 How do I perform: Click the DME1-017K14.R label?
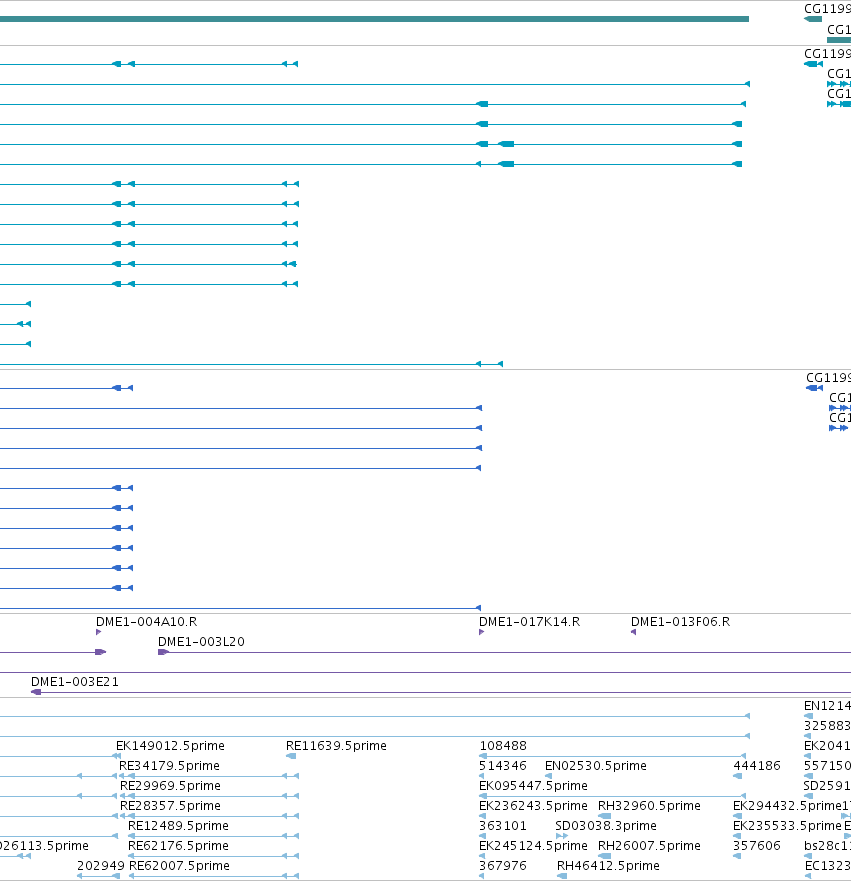pos(529,622)
